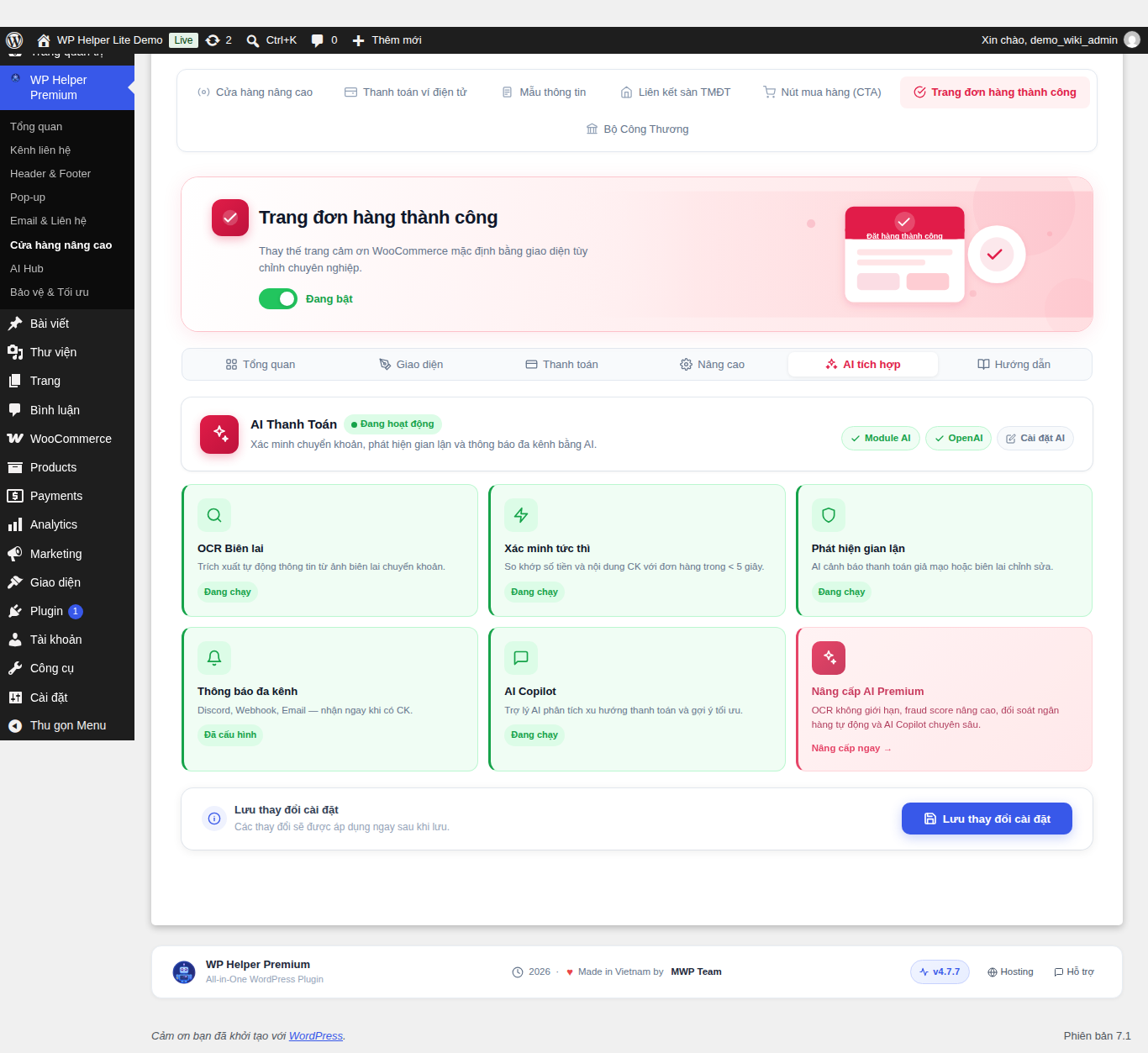
Task: Click the Module AI status pill
Action: pos(881,438)
